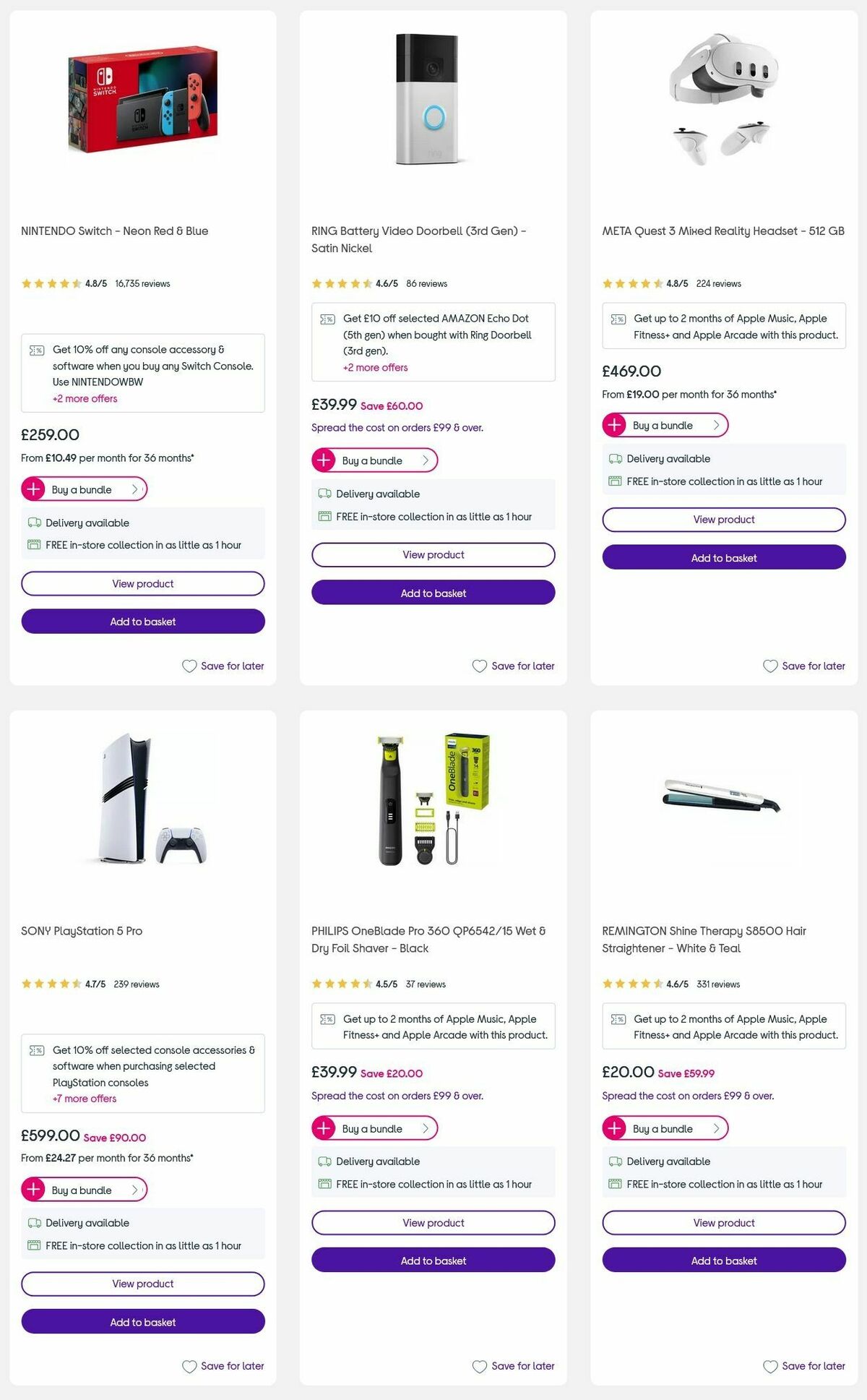867x1400 pixels.
Task: Add the Meta Quest 3 headset to basket
Action: click(723, 557)
